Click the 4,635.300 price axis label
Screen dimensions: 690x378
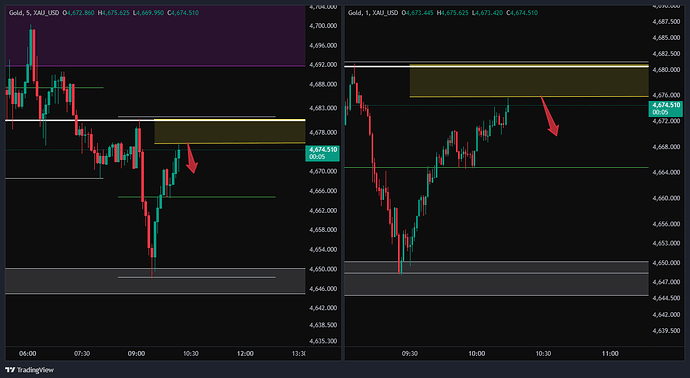(323, 341)
